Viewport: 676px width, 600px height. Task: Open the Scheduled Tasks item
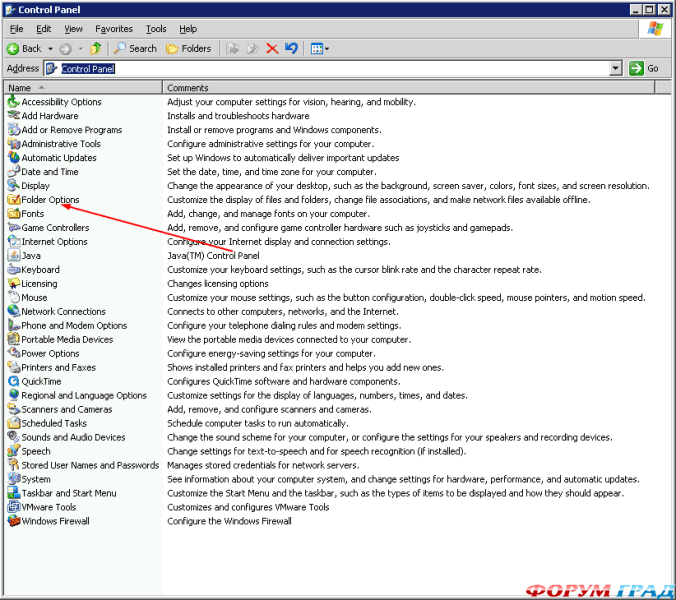pos(54,423)
